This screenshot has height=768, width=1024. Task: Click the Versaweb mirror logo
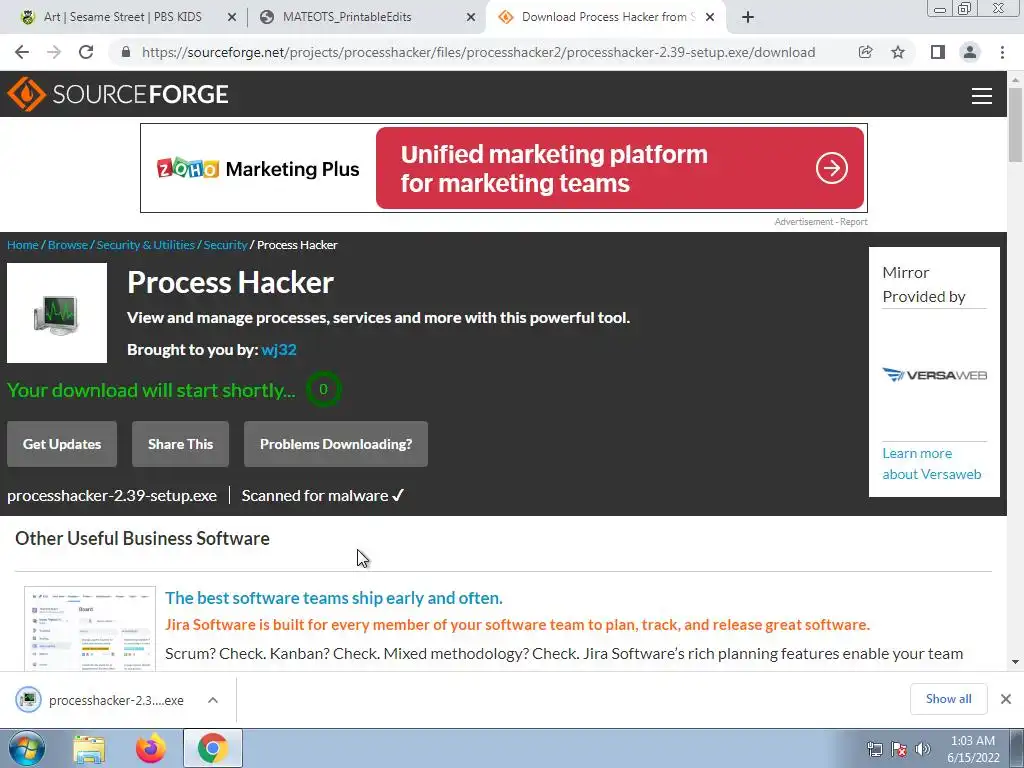pyautogui.click(x=934, y=375)
